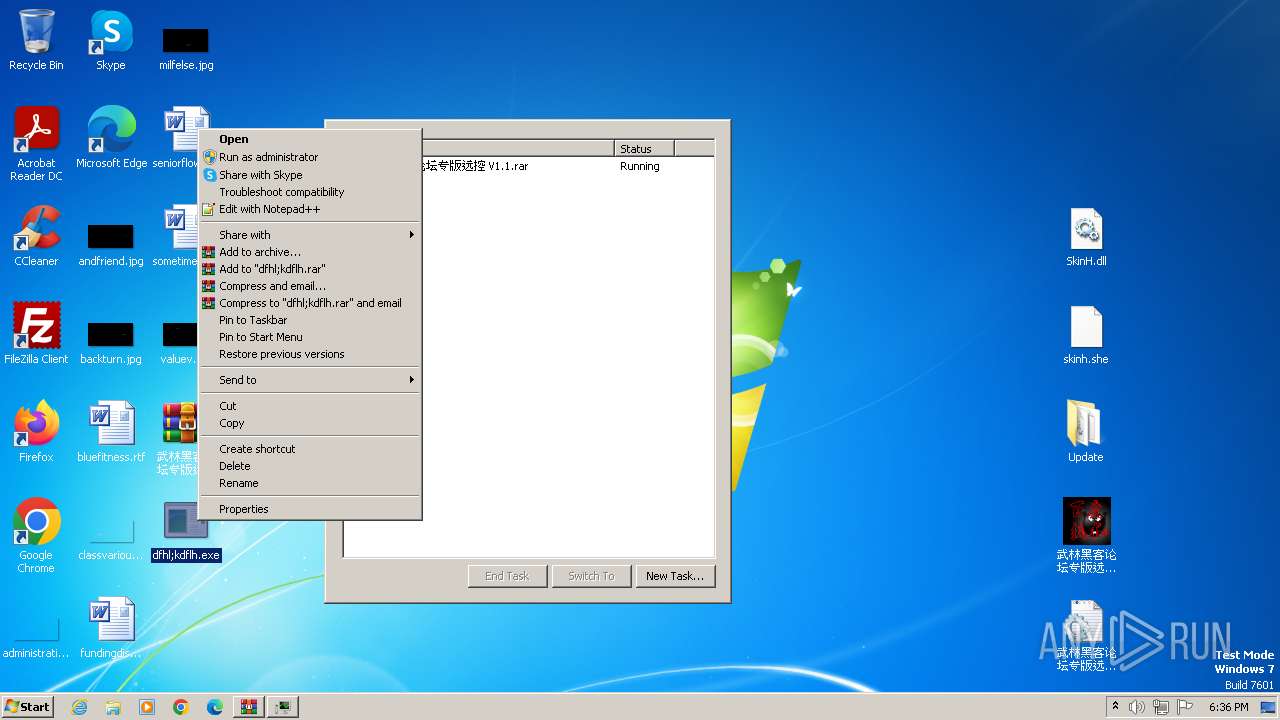Open Windows Media Player taskbar icon
This screenshot has height=720, width=1280.
pos(147,707)
